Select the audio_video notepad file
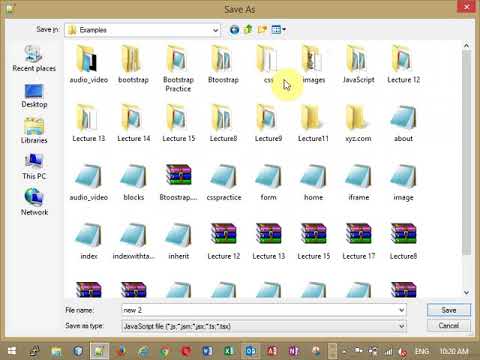 tap(88, 182)
